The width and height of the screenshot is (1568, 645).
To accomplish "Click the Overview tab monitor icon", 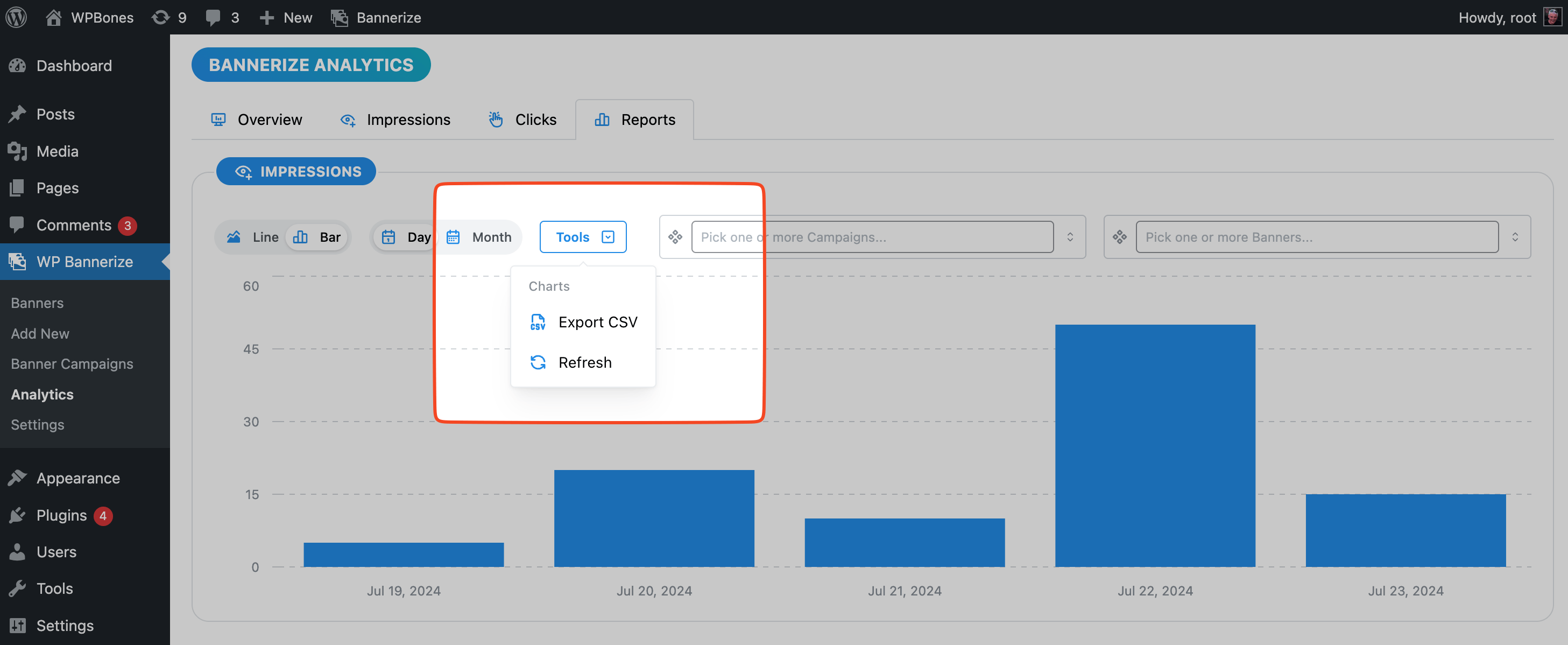I will (218, 120).
